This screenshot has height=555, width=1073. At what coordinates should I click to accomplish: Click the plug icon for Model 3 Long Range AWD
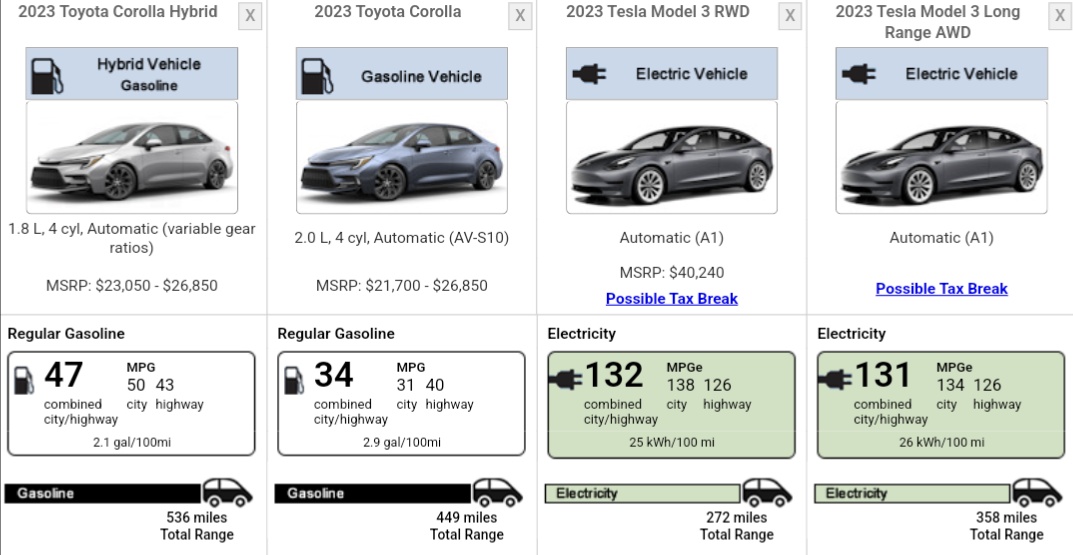[858, 74]
